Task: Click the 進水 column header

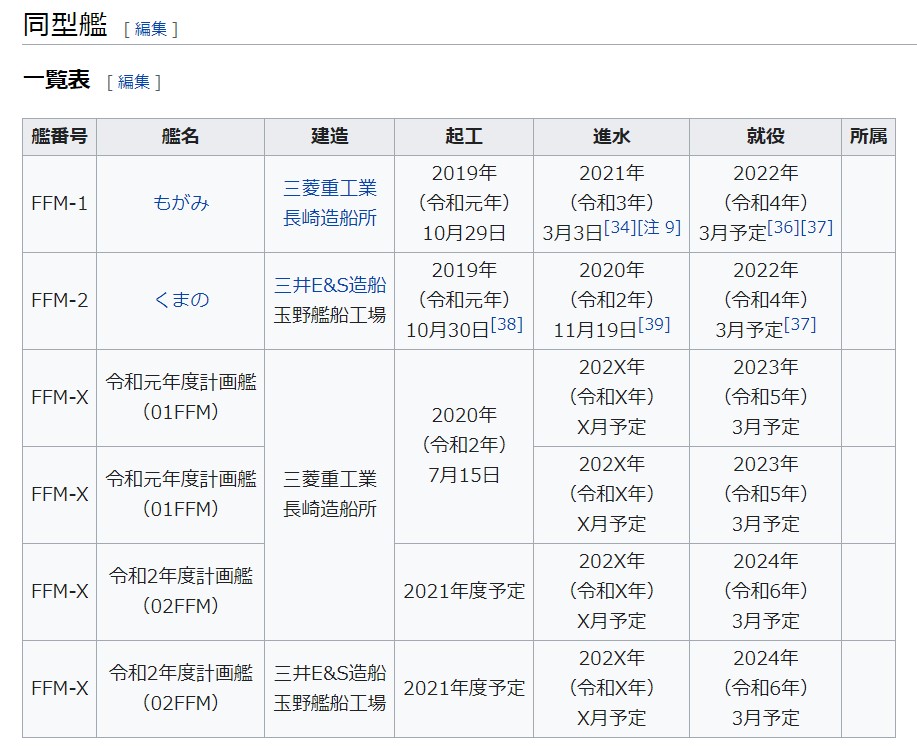Action: tap(611, 137)
